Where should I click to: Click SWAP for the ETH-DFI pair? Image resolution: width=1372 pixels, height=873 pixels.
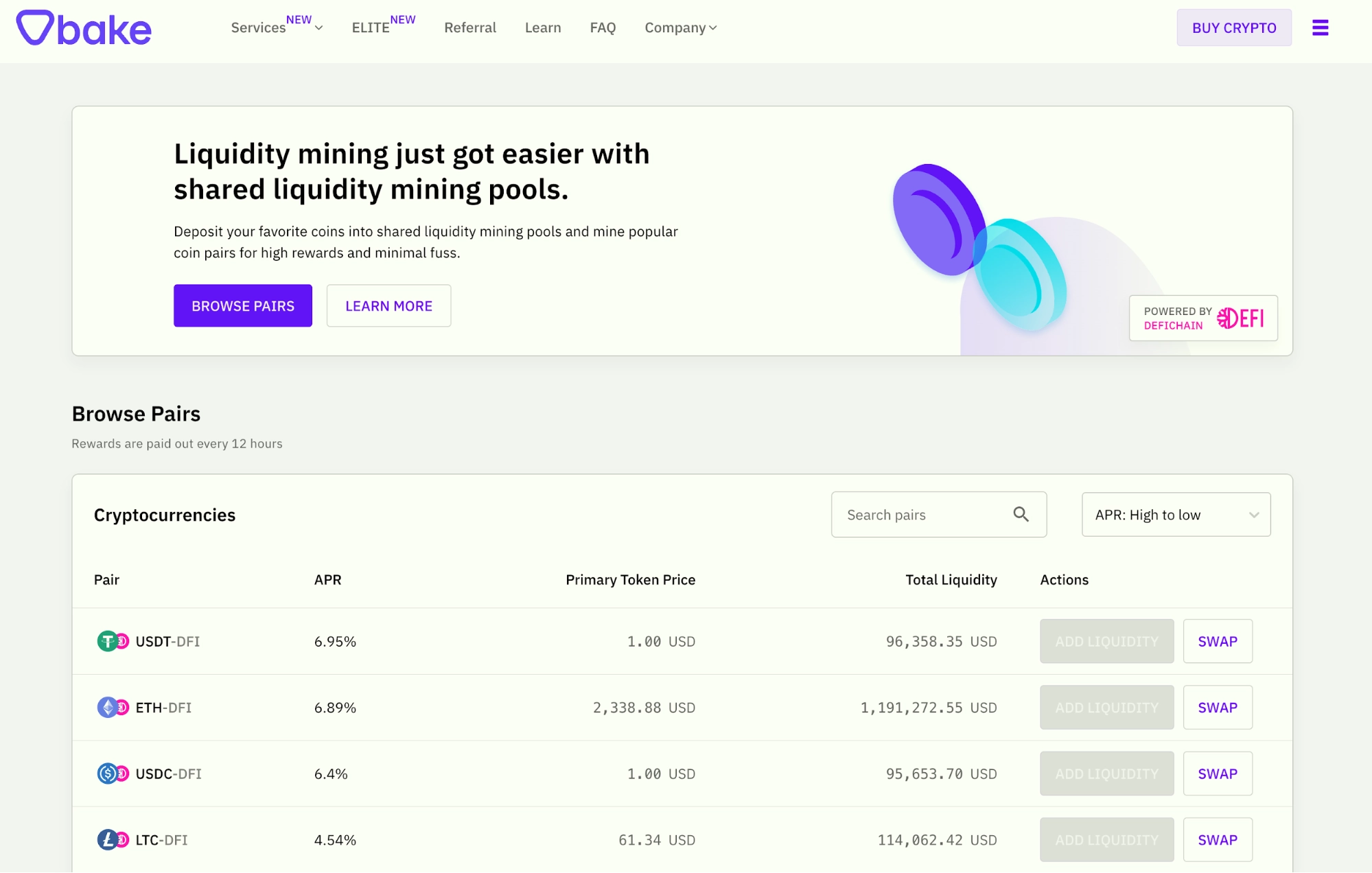click(1218, 708)
